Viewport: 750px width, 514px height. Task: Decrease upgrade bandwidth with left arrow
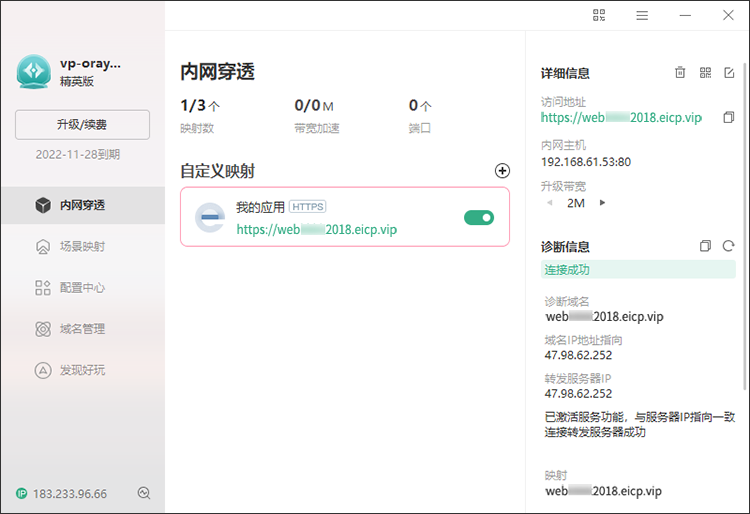(548, 203)
